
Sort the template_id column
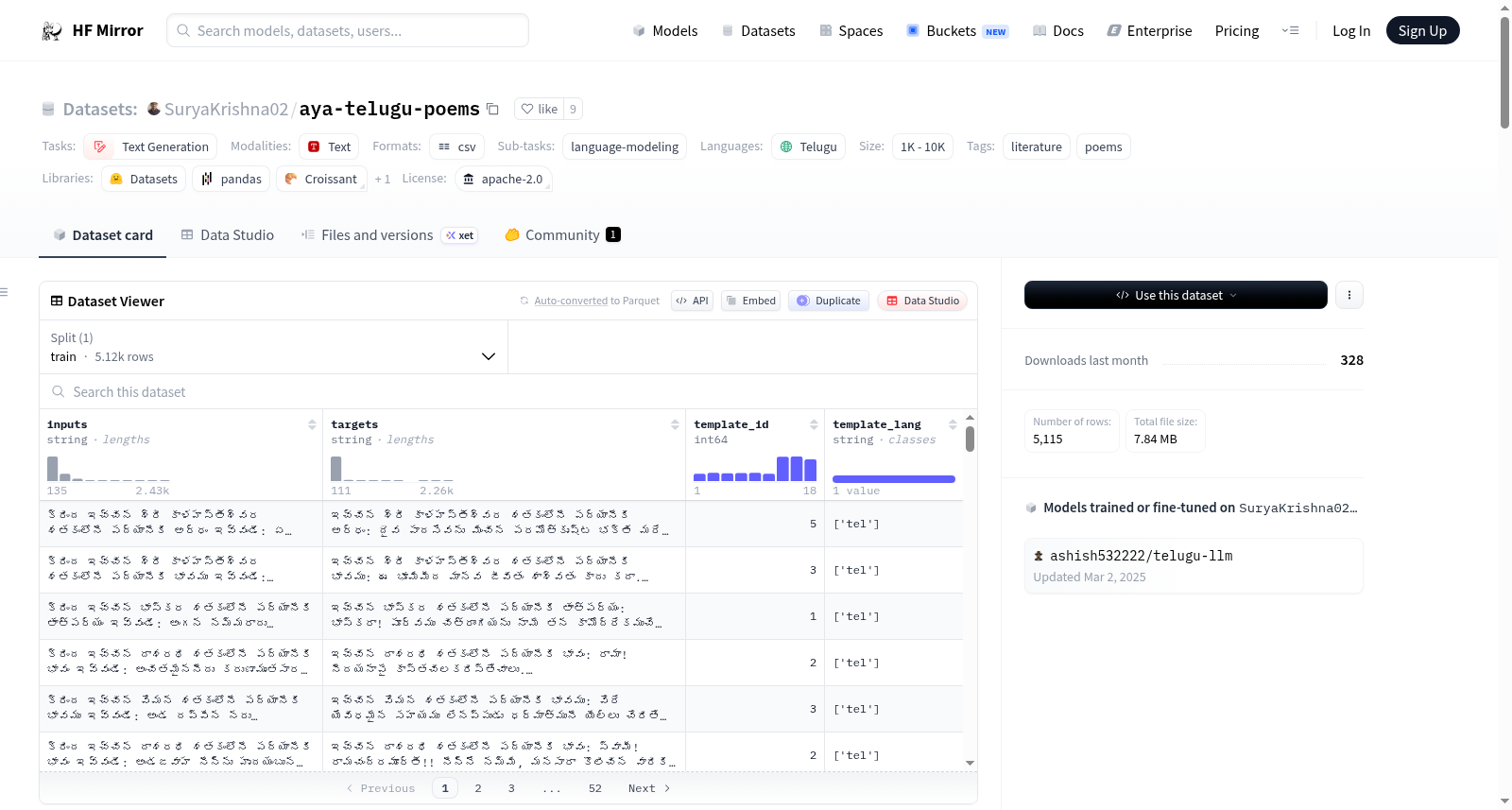pyautogui.click(x=814, y=424)
